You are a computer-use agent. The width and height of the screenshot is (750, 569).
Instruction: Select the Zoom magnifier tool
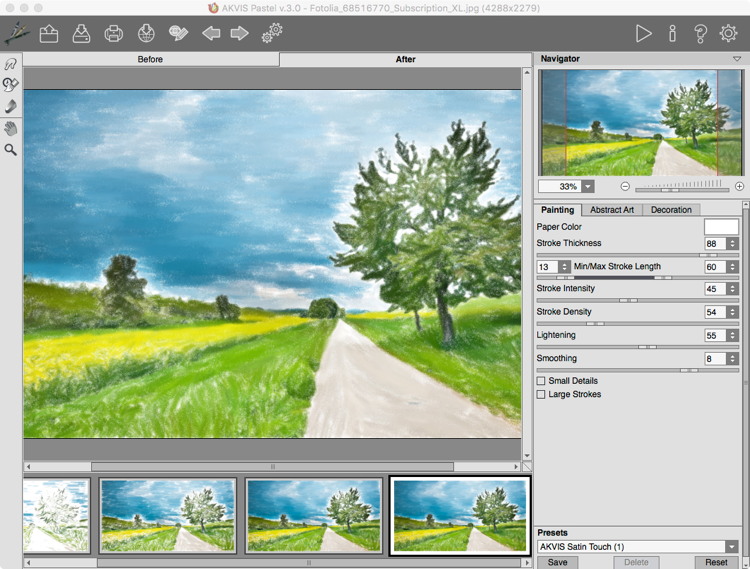tap(11, 150)
